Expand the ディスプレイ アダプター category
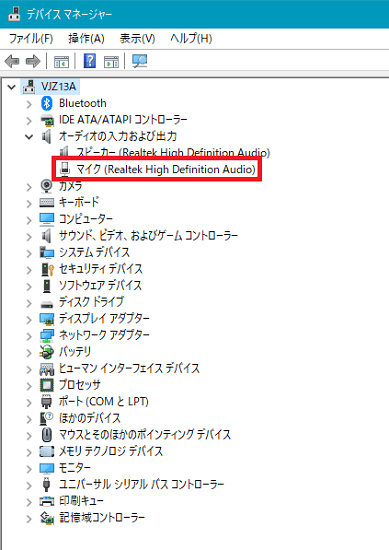Screen dimensions: 389x550 click(29, 320)
